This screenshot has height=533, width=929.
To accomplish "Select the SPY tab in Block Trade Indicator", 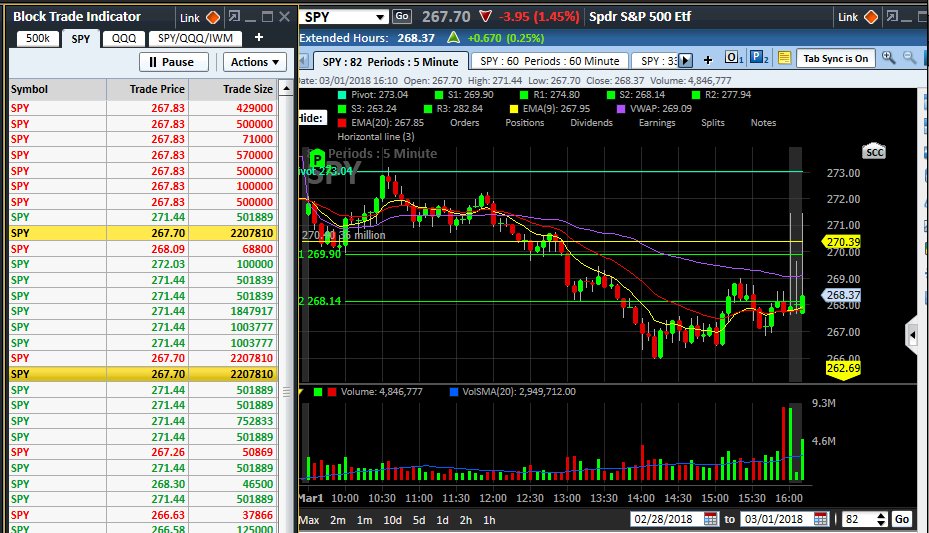I will (81, 39).
